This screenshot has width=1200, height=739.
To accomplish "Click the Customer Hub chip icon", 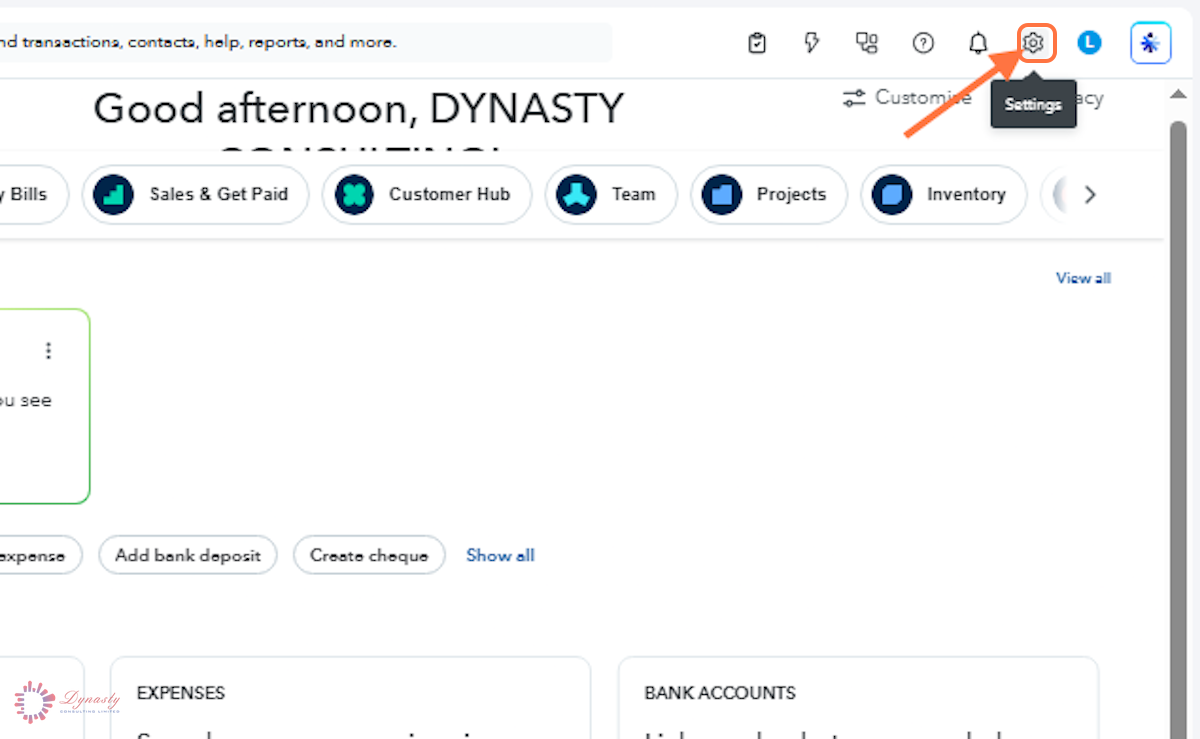I will click(353, 194).
